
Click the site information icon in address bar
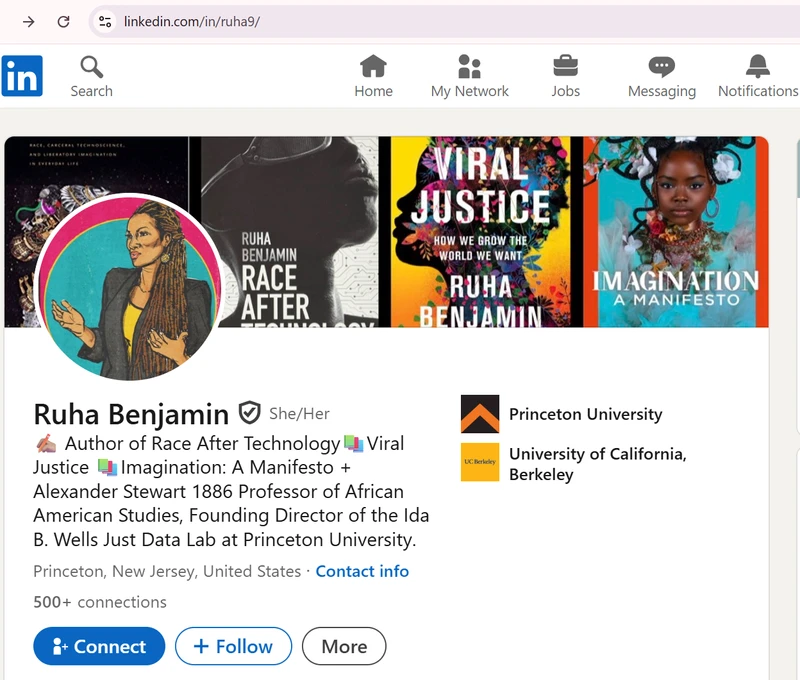(105, 21)
